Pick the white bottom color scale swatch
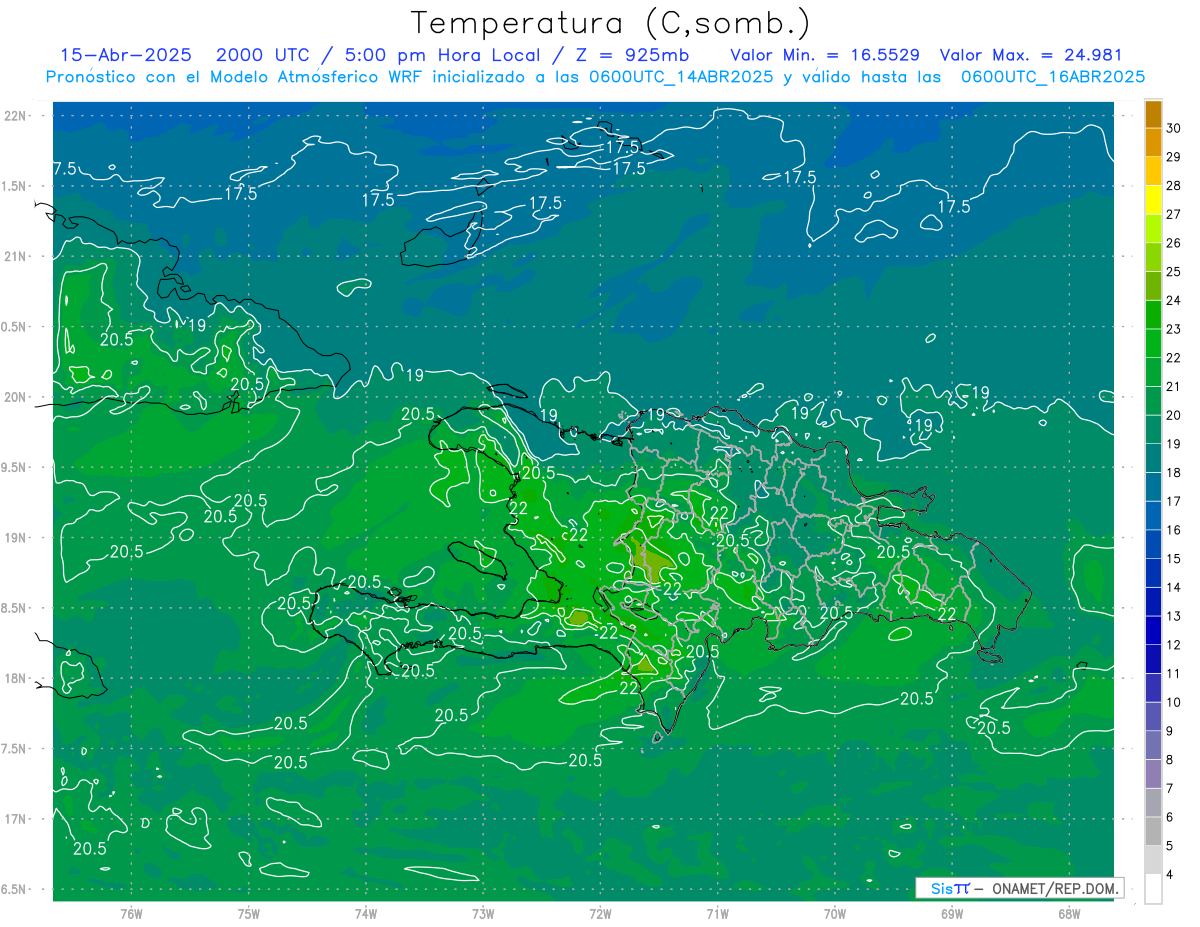1200x927 pixels. coord(1153,889)
